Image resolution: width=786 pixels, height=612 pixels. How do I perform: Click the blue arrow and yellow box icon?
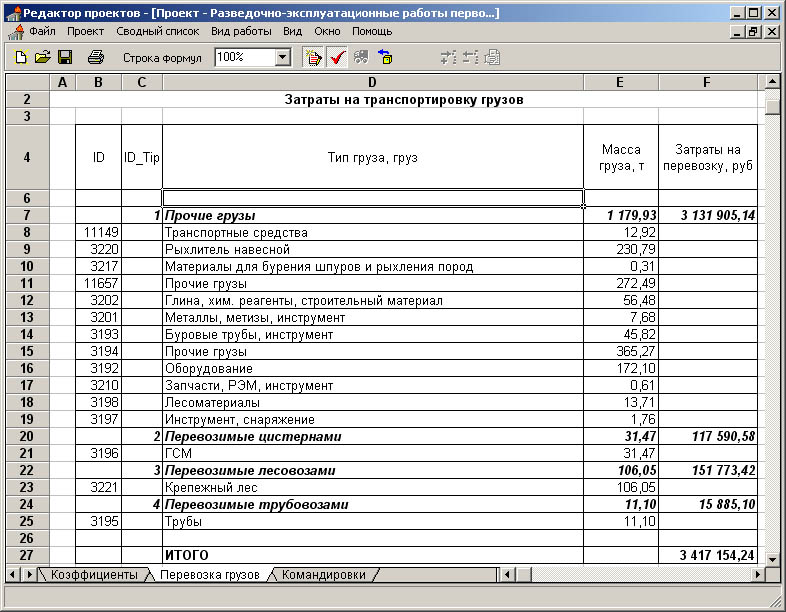coord(385,57)
